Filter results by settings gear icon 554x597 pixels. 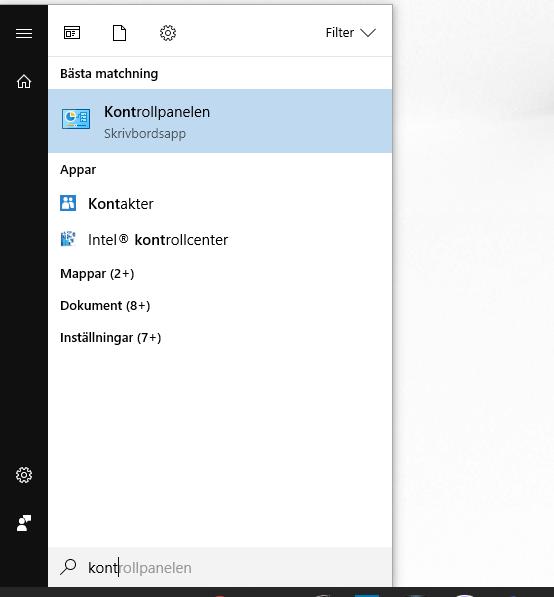click(x=168, y=33)
